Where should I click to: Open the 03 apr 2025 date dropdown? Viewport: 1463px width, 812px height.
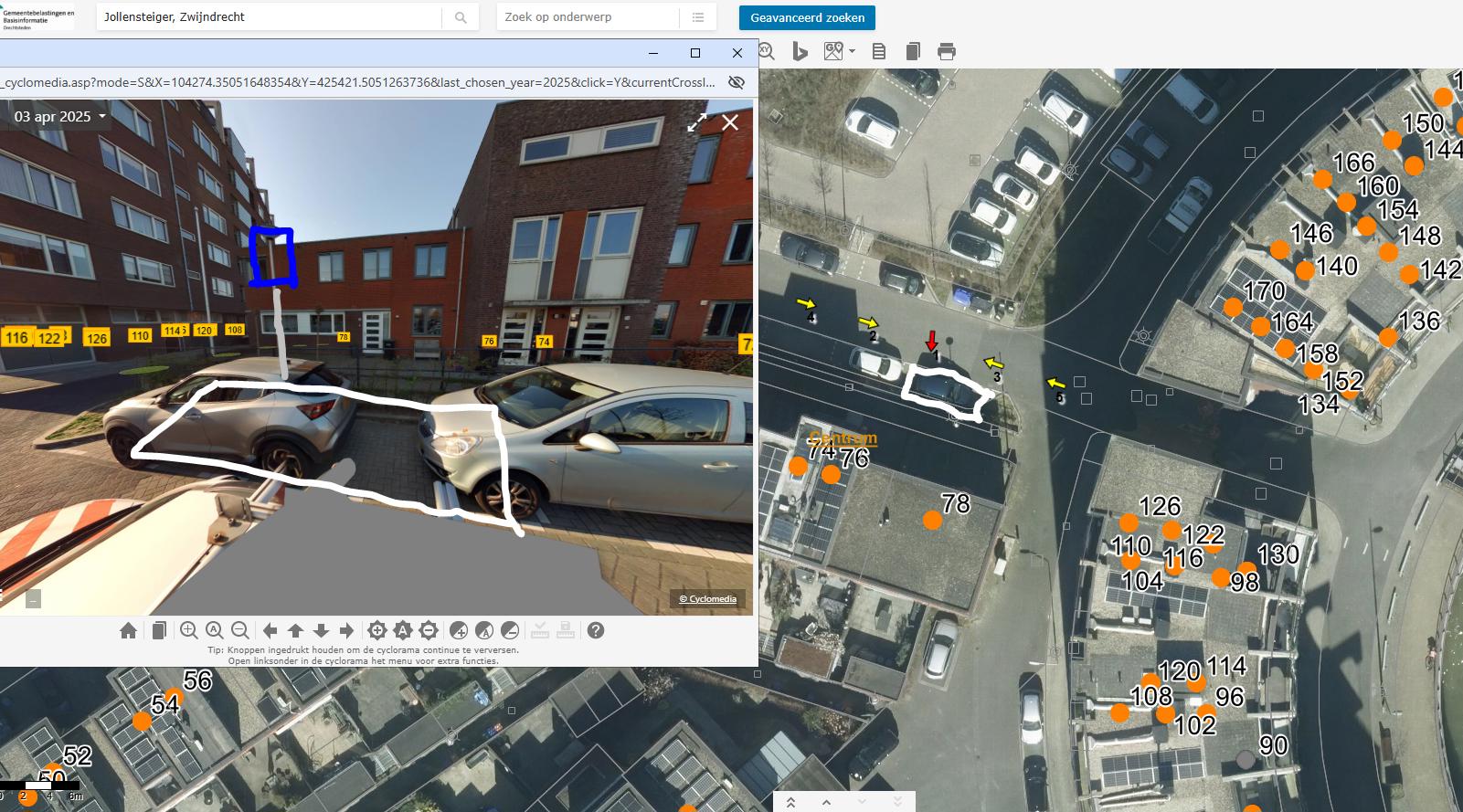point(60,117)
